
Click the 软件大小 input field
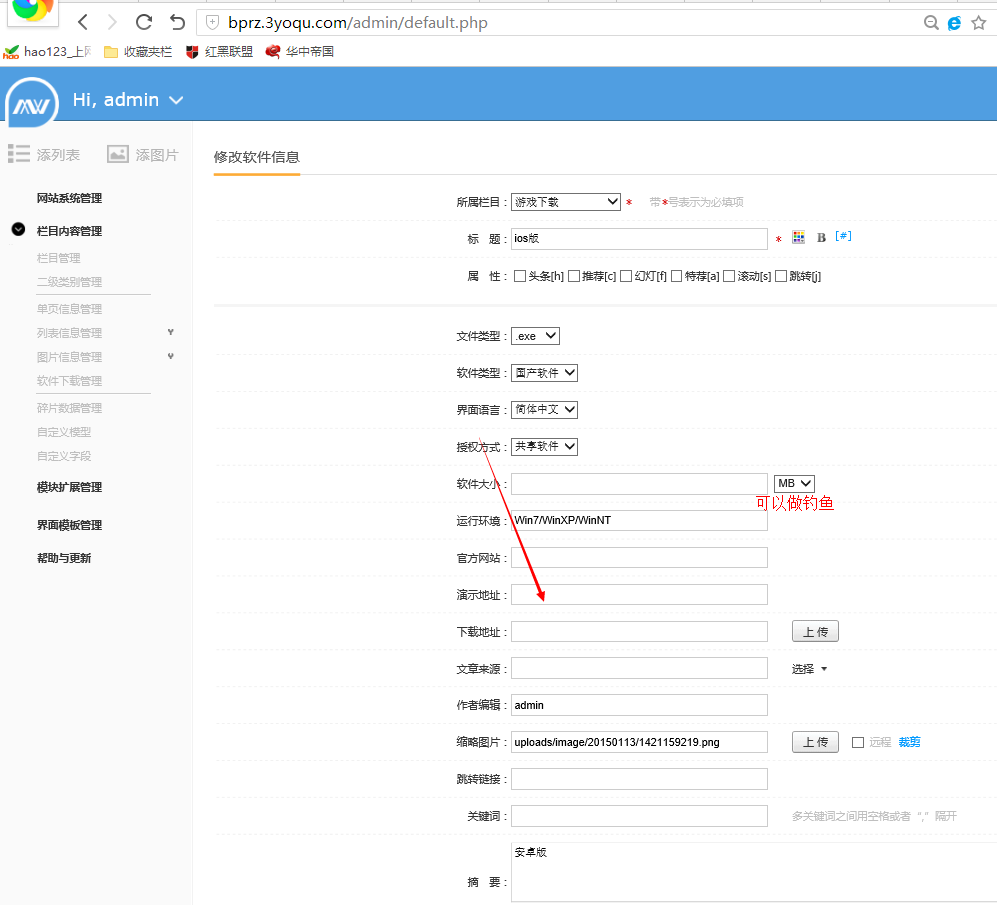point(639,484)
